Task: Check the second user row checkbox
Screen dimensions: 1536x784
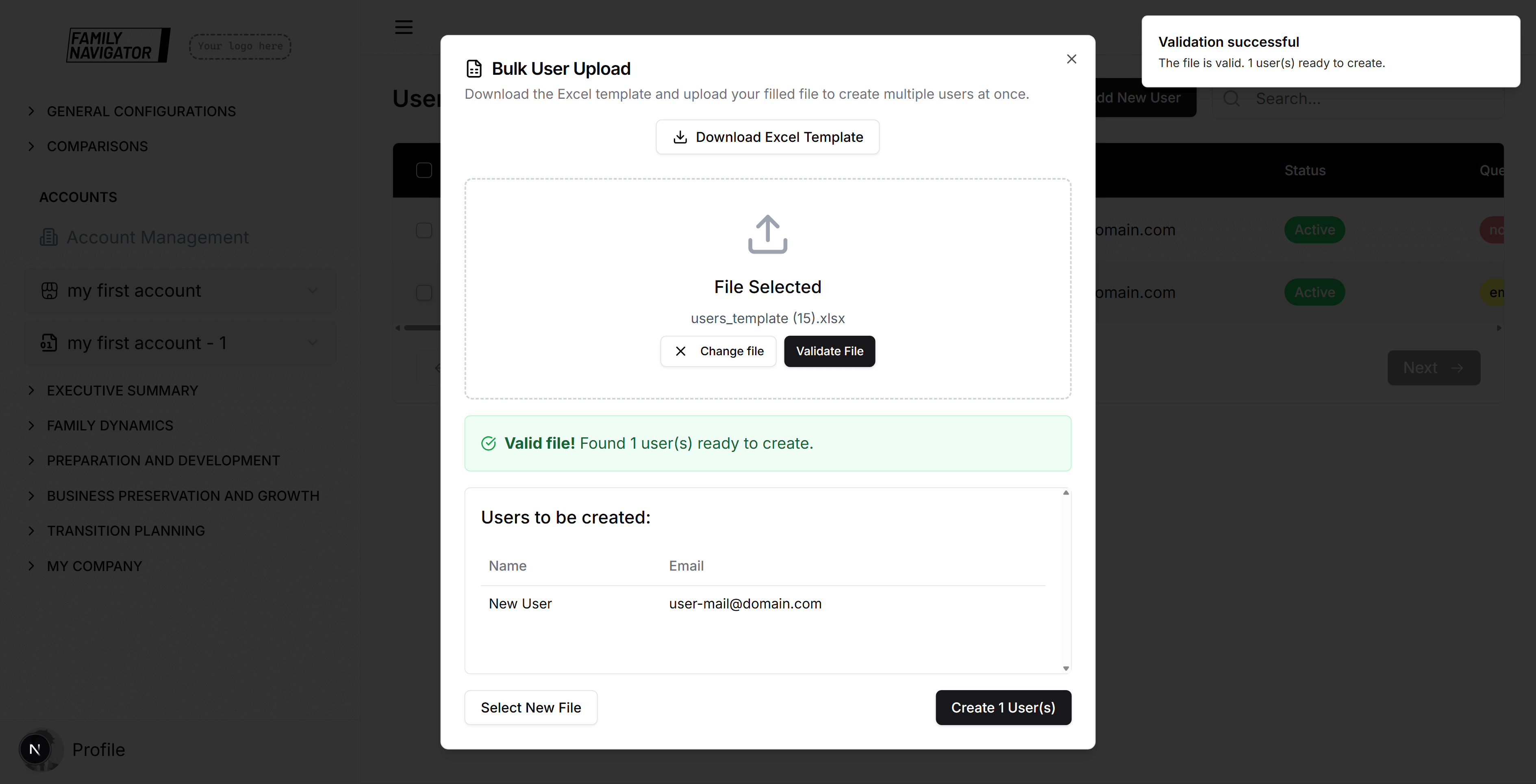Action: [424, 292]
